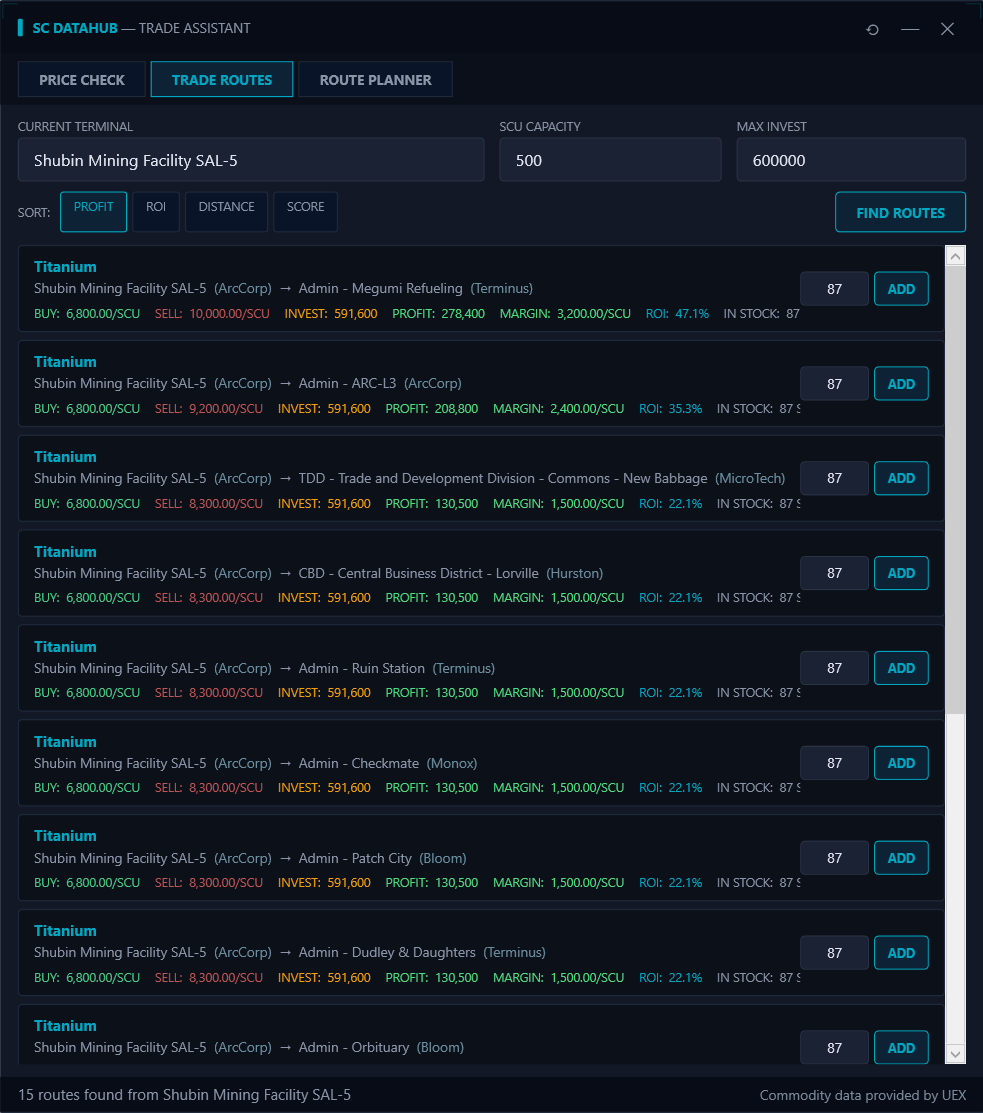Click the Current Terminal input field
The width and height of the screenshot is (983, 1113).
[251, 160]
